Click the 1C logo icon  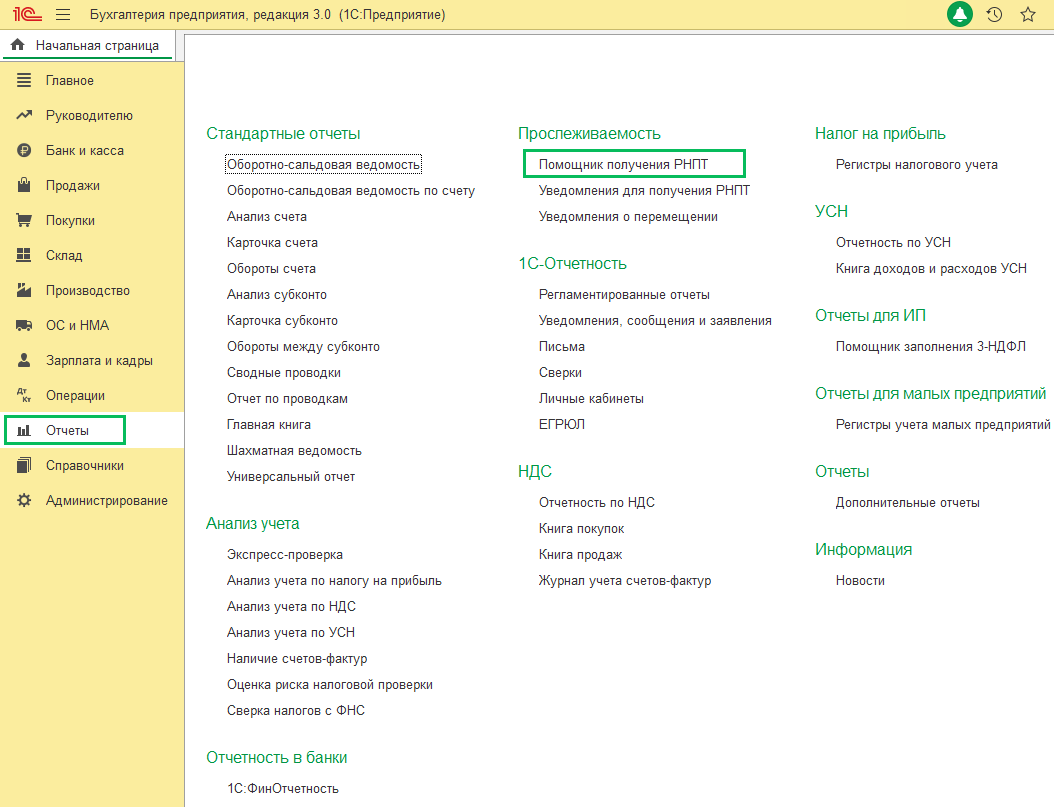coord(27,14)
